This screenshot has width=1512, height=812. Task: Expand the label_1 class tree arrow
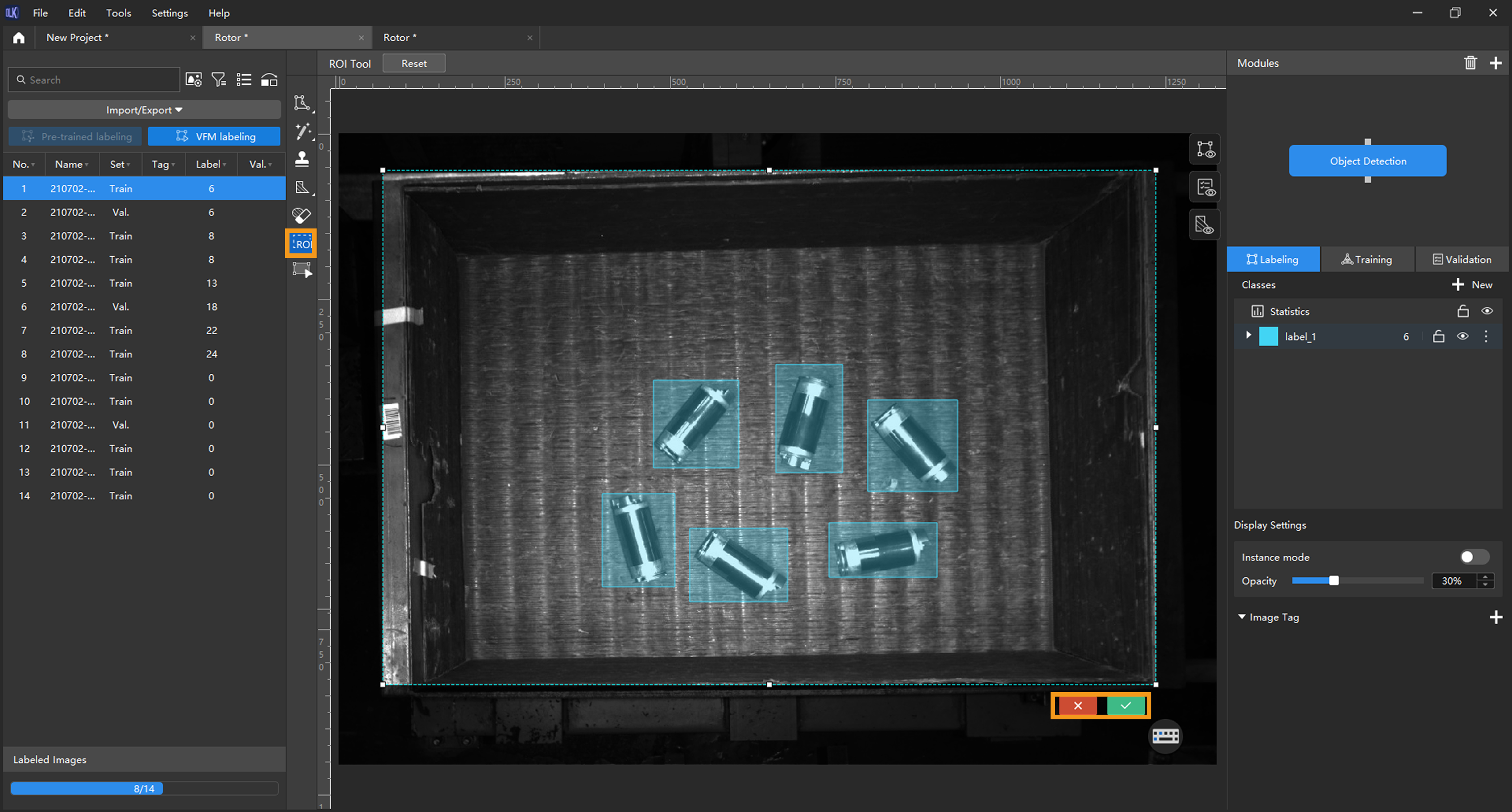(x=1249, y=335)
